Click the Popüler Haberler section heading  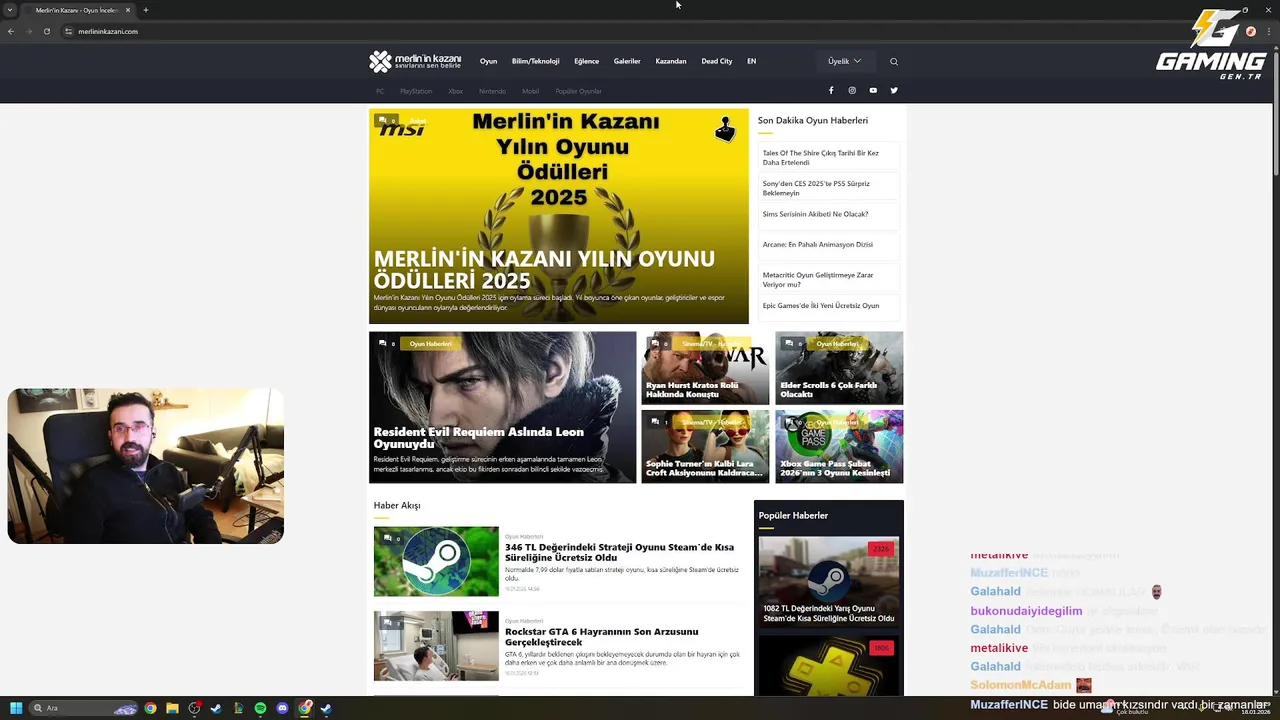(793, 515)
